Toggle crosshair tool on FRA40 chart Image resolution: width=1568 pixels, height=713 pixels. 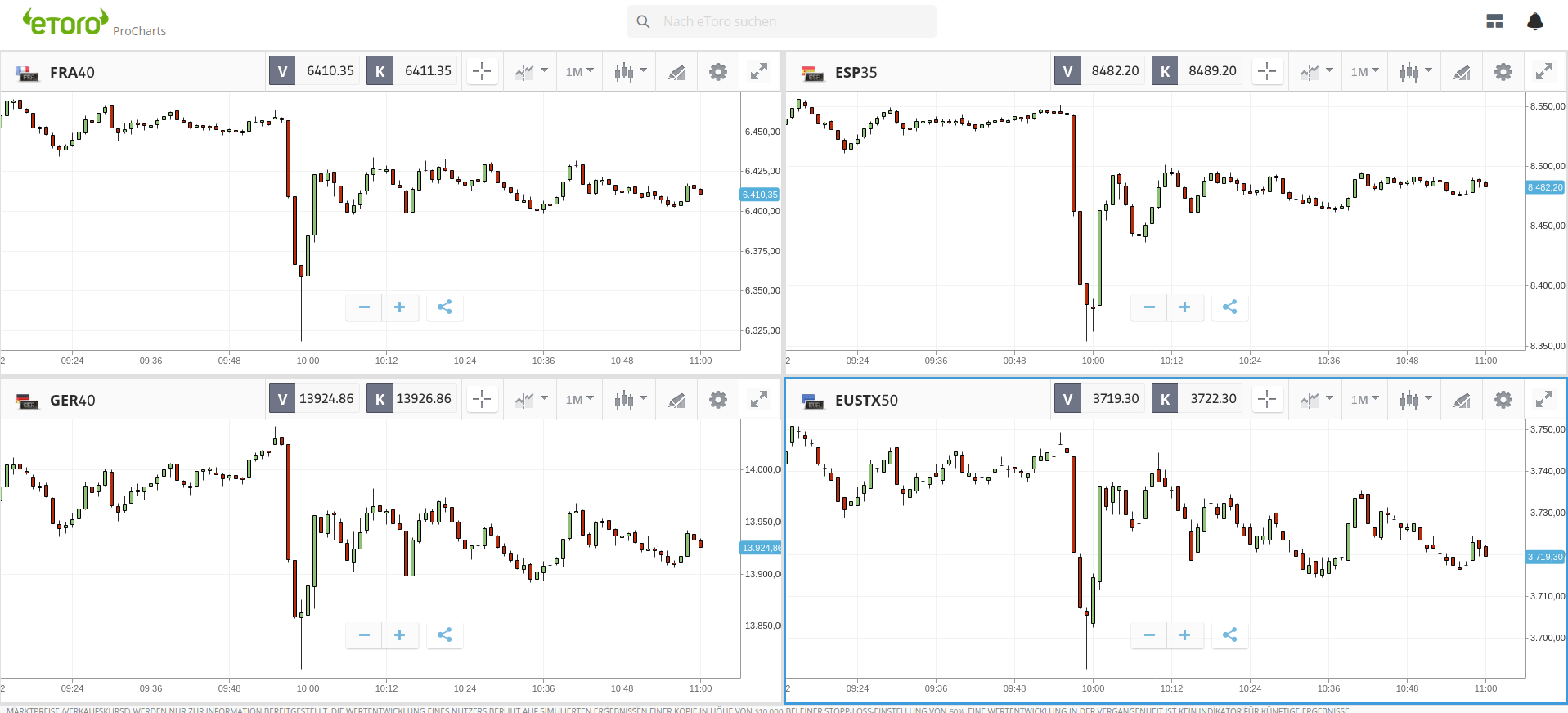pyautogui.click(x=482, y=72)
